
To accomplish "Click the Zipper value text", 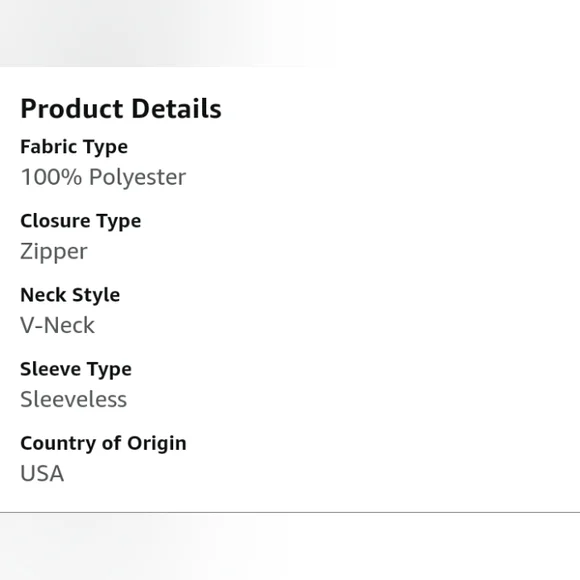I will pos(54,252).
